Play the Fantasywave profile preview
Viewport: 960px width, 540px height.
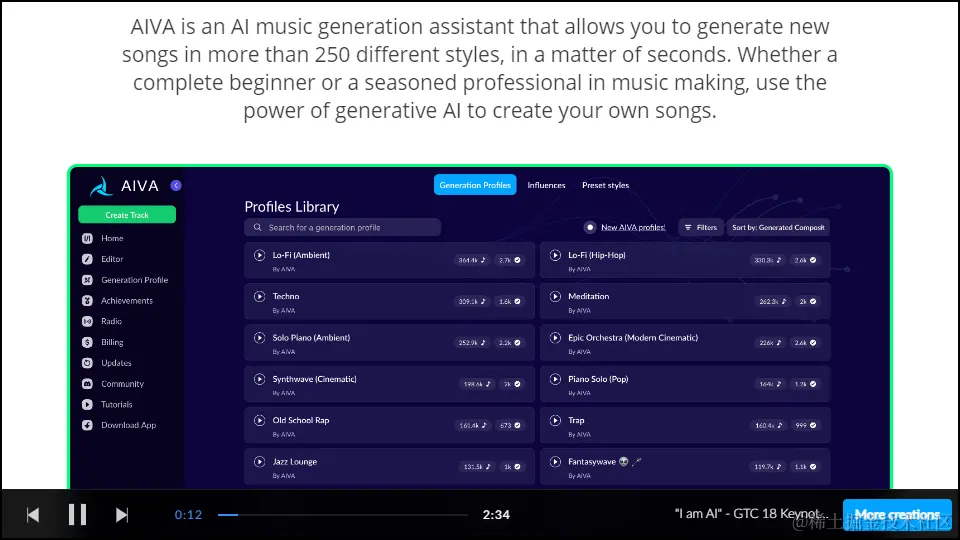point(555,462)
